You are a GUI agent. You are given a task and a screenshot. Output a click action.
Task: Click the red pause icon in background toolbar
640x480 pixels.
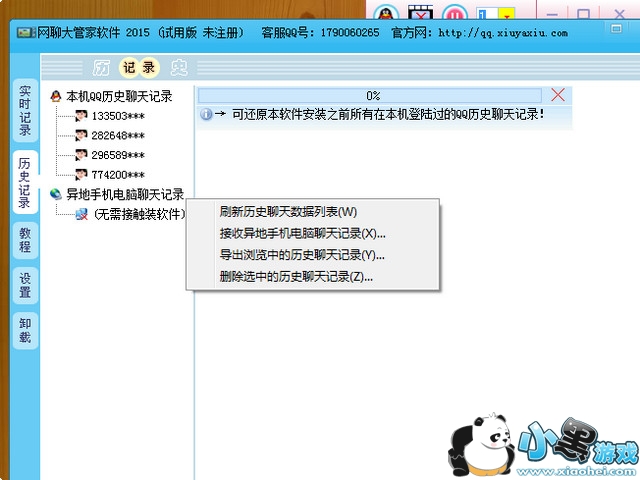(x=455, y=13)
